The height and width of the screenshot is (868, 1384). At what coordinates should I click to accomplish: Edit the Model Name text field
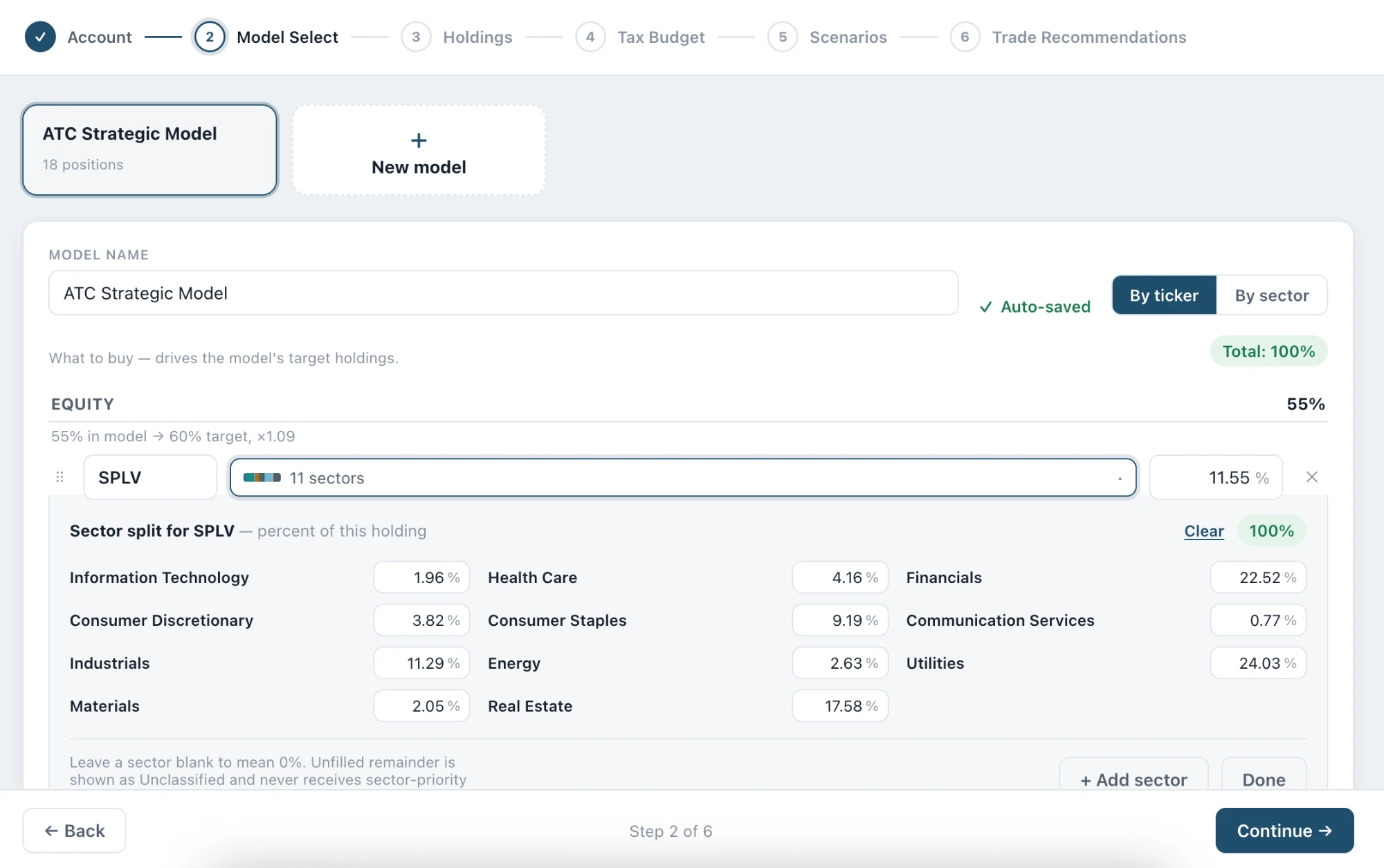[x=503, y=293]
